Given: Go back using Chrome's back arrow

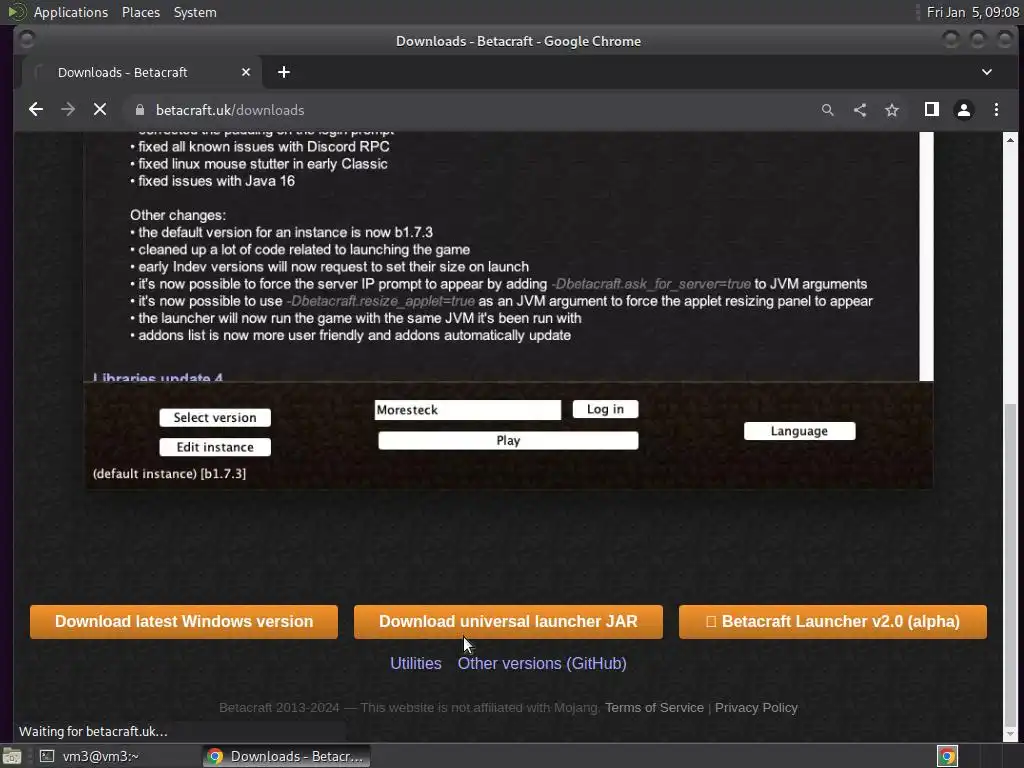Looking at the screenshot, I should [36, 110].
